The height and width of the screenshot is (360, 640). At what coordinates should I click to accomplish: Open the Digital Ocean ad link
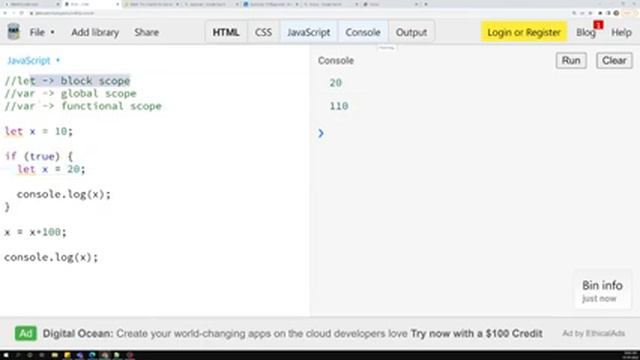pyautogui.click(x=292, y=333)
